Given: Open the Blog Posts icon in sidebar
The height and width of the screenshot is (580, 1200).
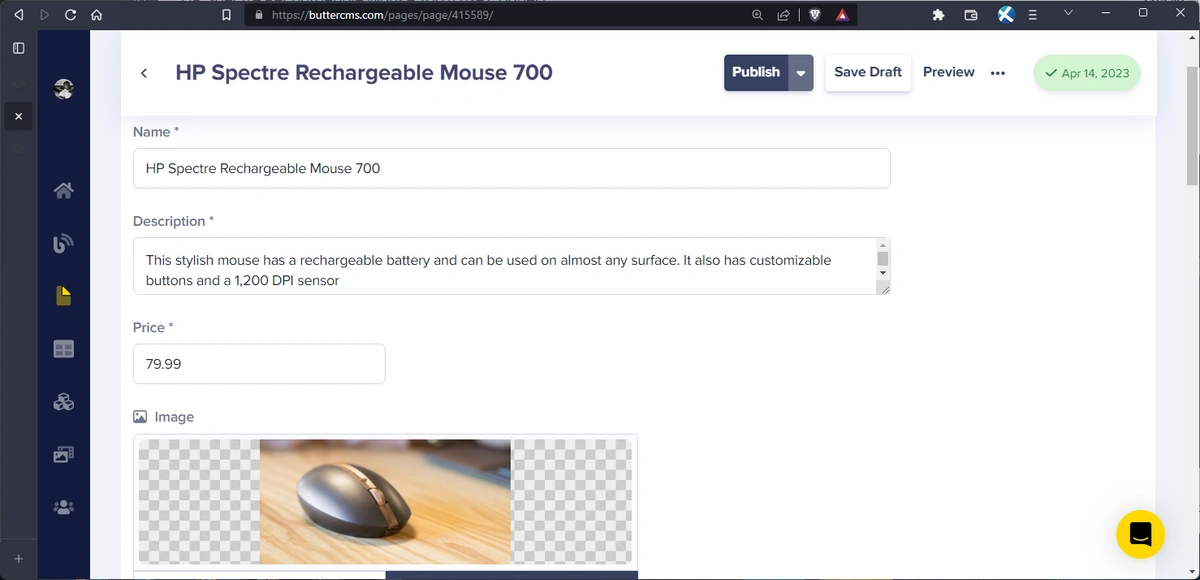Looking at the screenshot, I should click(x=63, y=243).
